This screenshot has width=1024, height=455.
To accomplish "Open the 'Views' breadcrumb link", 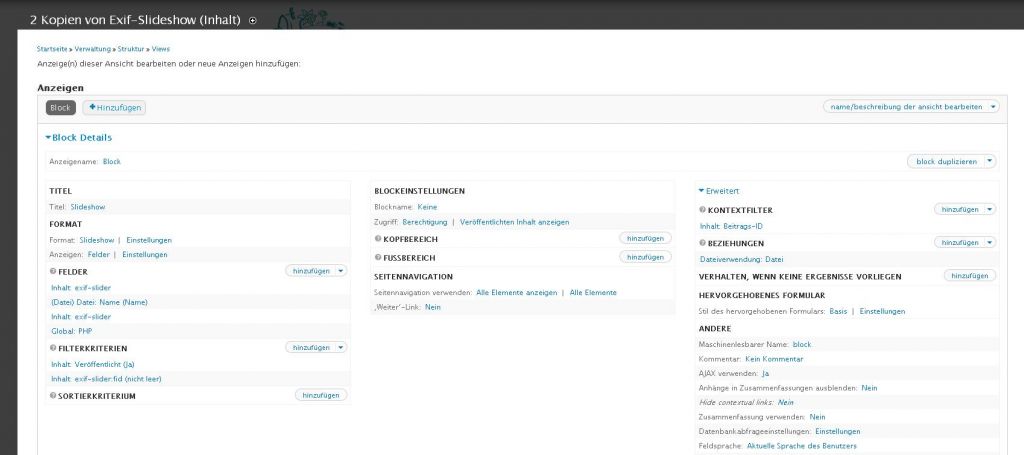I will coord(161,48).
